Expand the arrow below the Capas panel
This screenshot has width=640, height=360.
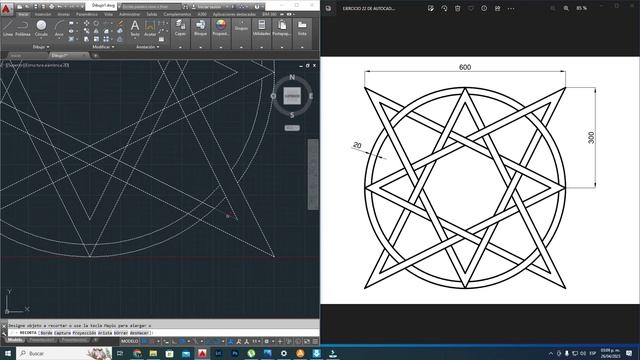[x=180, y=47]
